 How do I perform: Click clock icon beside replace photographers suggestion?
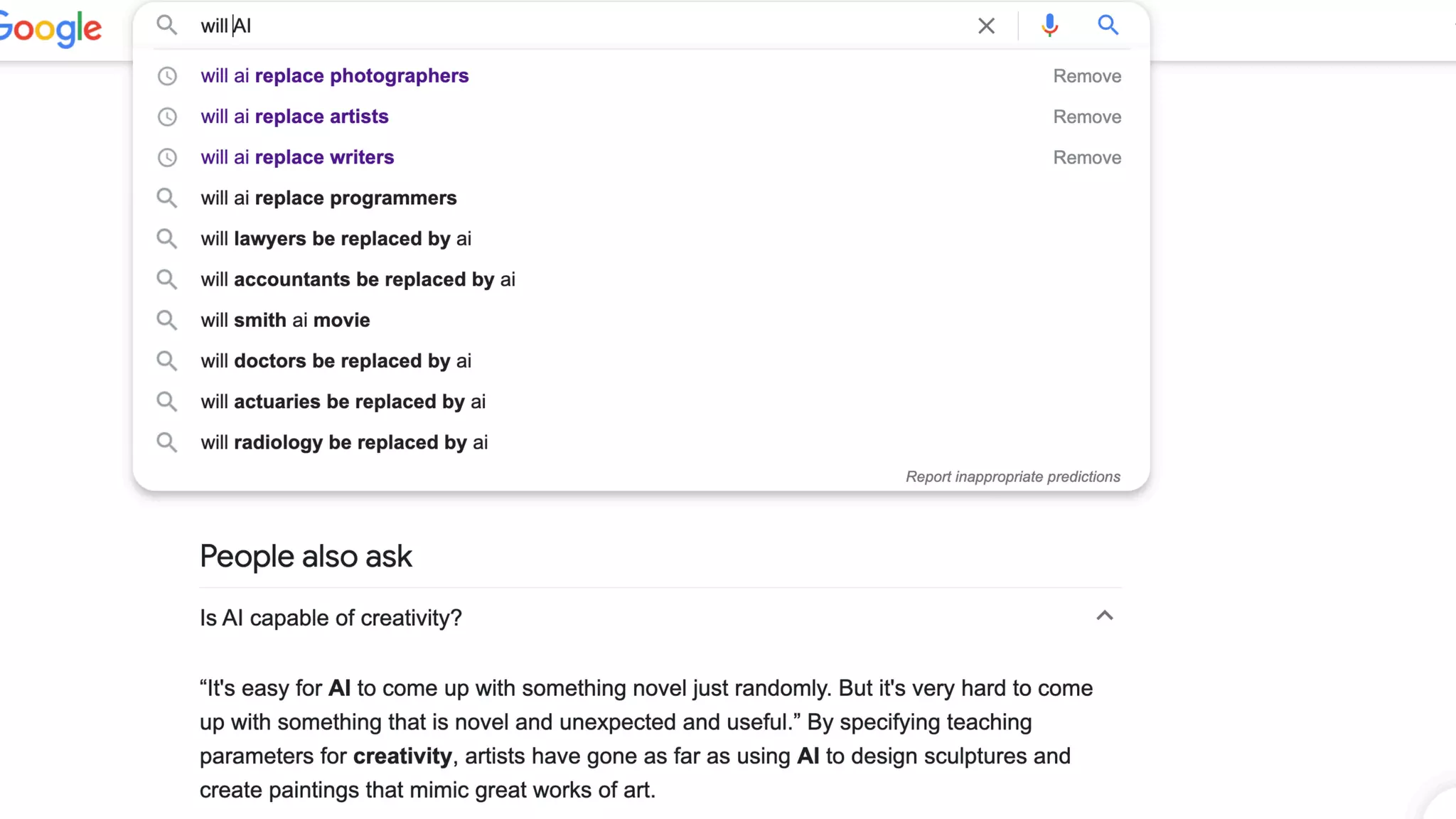[167, 76]
